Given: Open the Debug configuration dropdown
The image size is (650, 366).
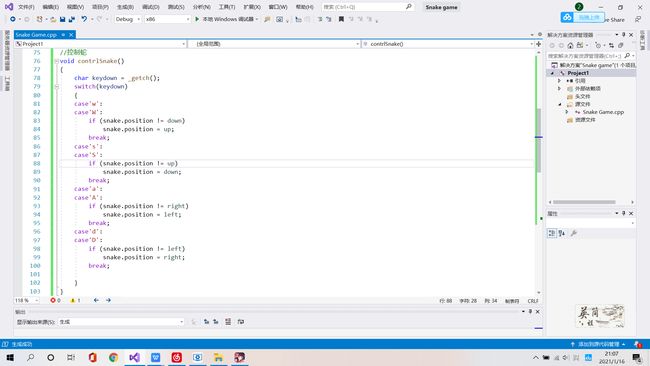Looking at the screenshot, I should click(127, 19).
